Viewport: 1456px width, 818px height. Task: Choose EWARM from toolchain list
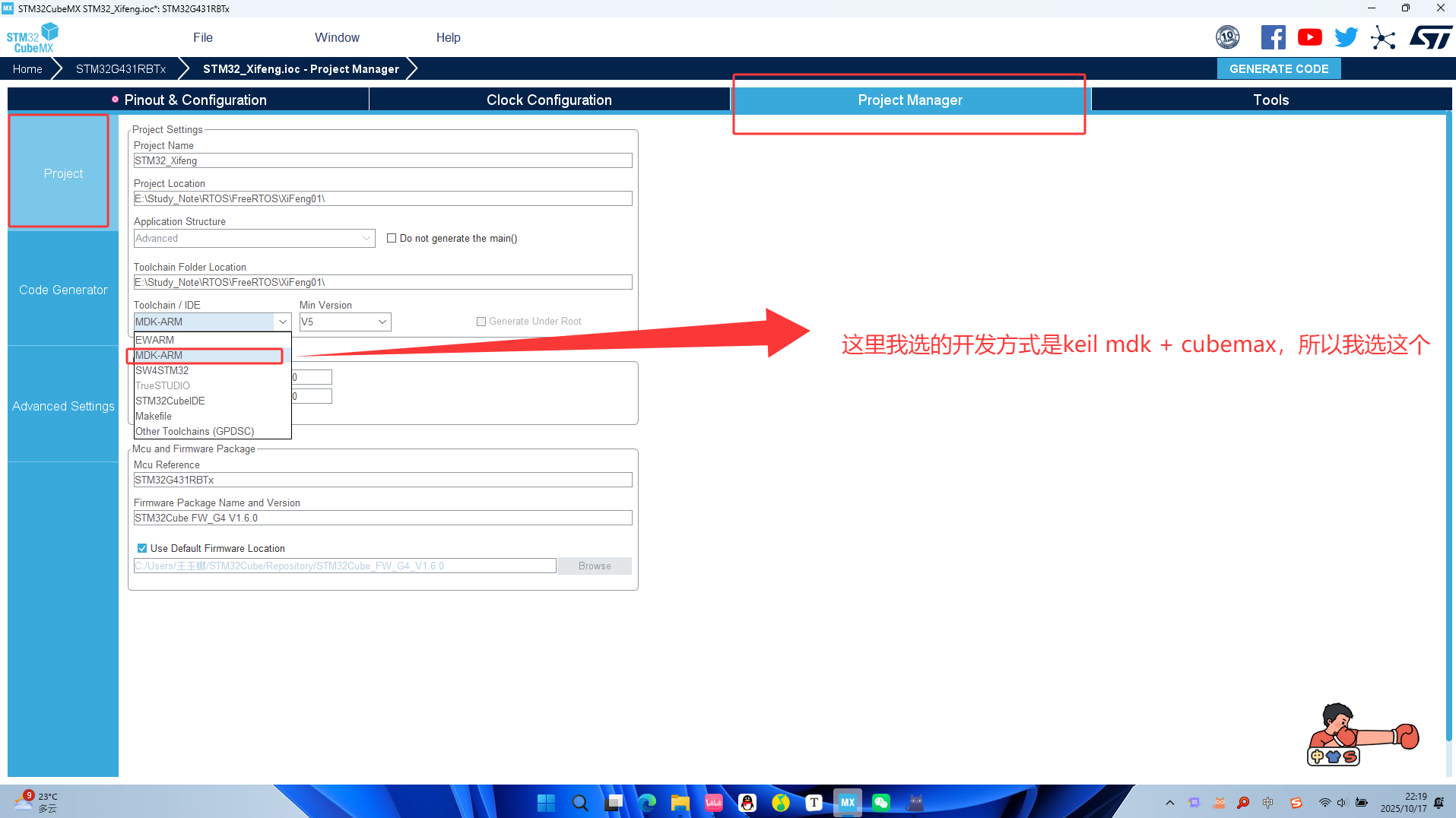212,340
